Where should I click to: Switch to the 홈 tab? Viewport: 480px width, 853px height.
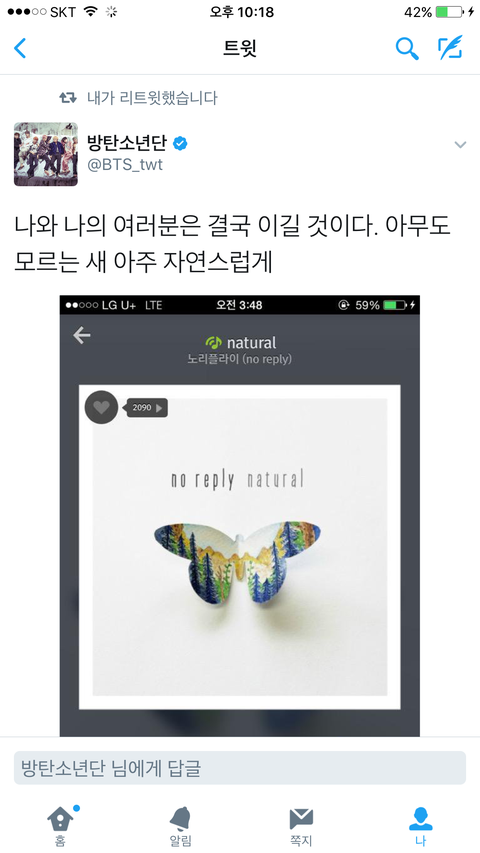(x=60, y=826)
